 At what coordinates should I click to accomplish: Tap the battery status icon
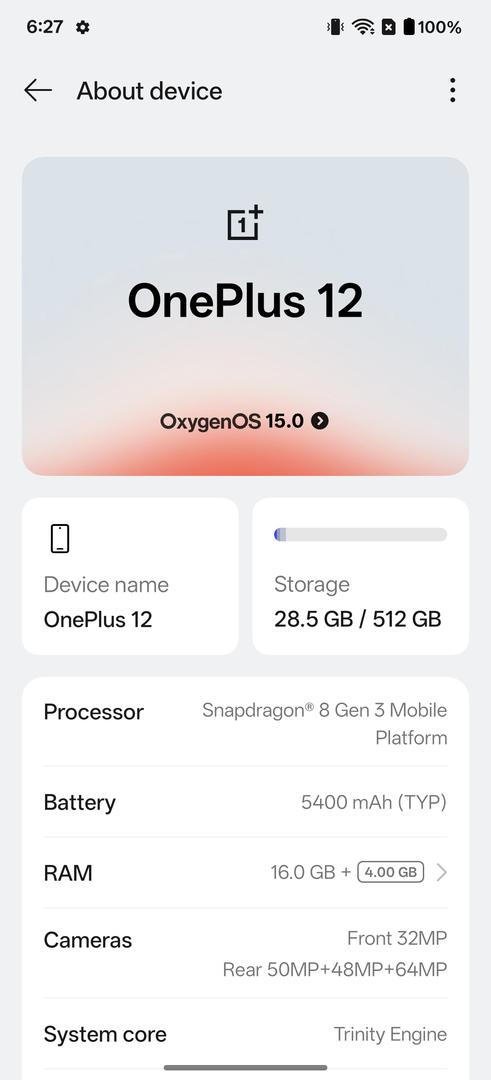(x=409, y=27)
